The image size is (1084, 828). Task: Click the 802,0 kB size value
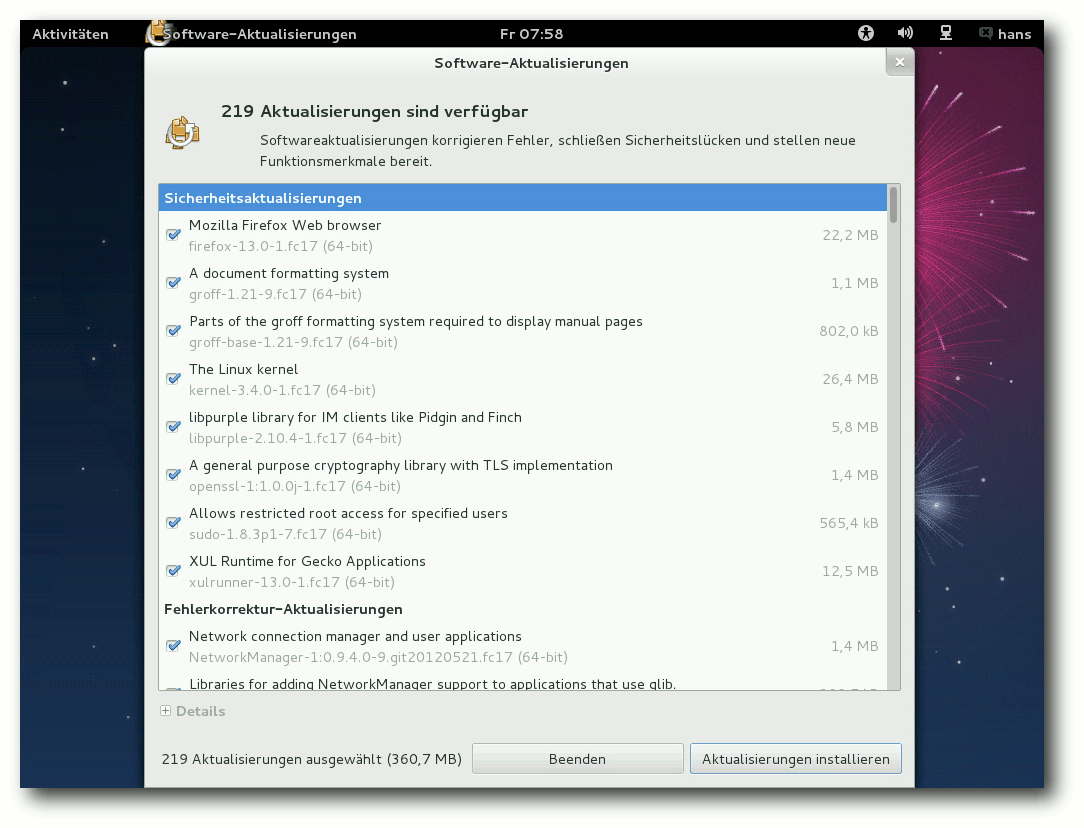click(849, 331)
